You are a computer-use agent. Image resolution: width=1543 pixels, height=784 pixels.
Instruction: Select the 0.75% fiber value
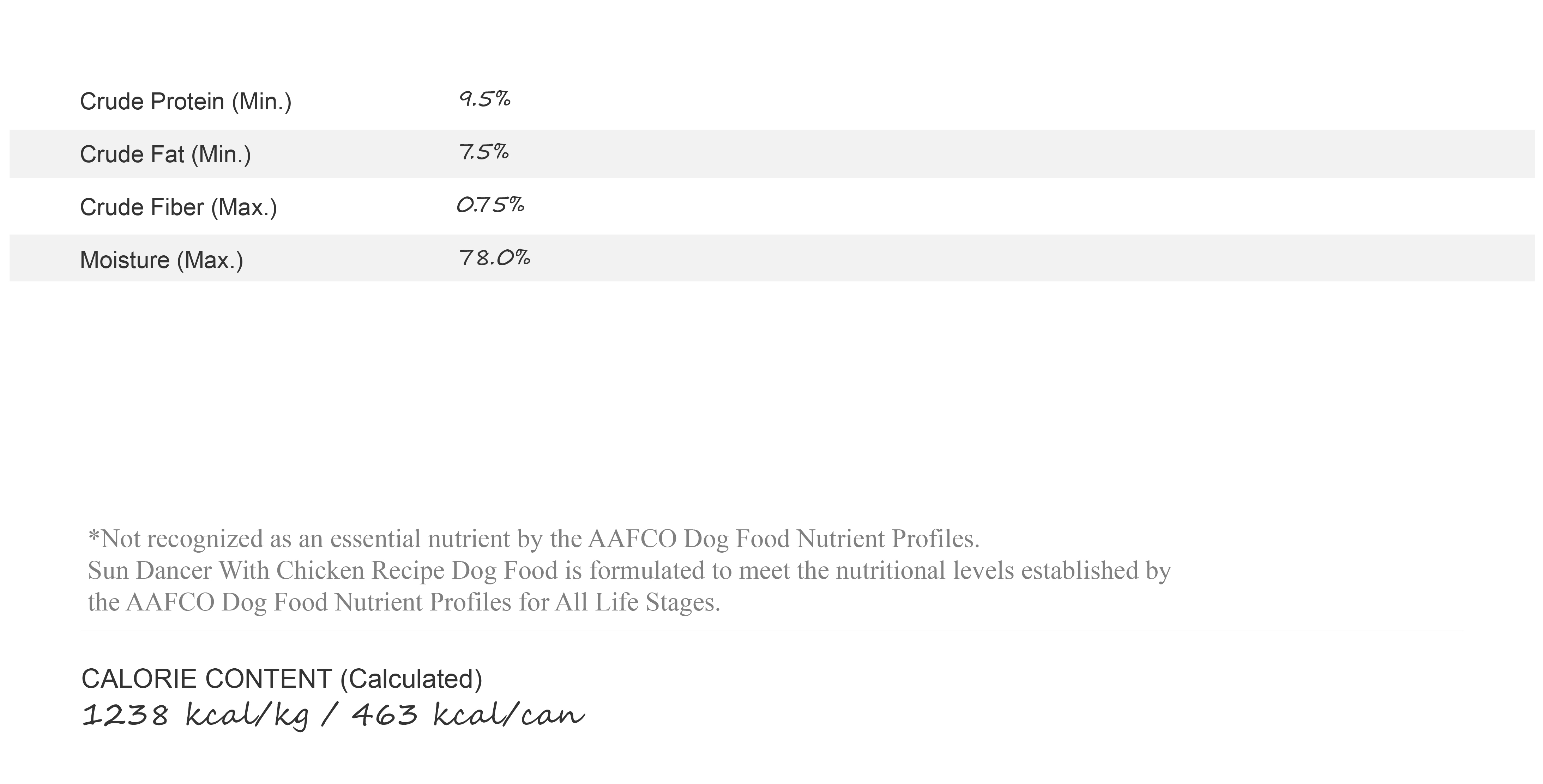(490, 205)
